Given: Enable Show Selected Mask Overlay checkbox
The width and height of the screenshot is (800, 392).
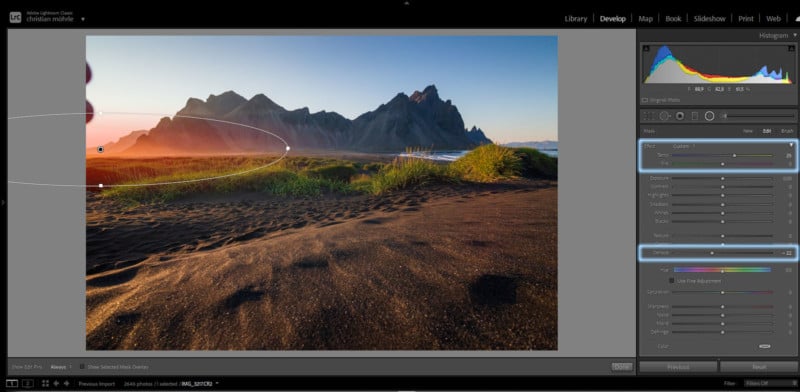Looking at the screenshot, I should click(82, 366).
